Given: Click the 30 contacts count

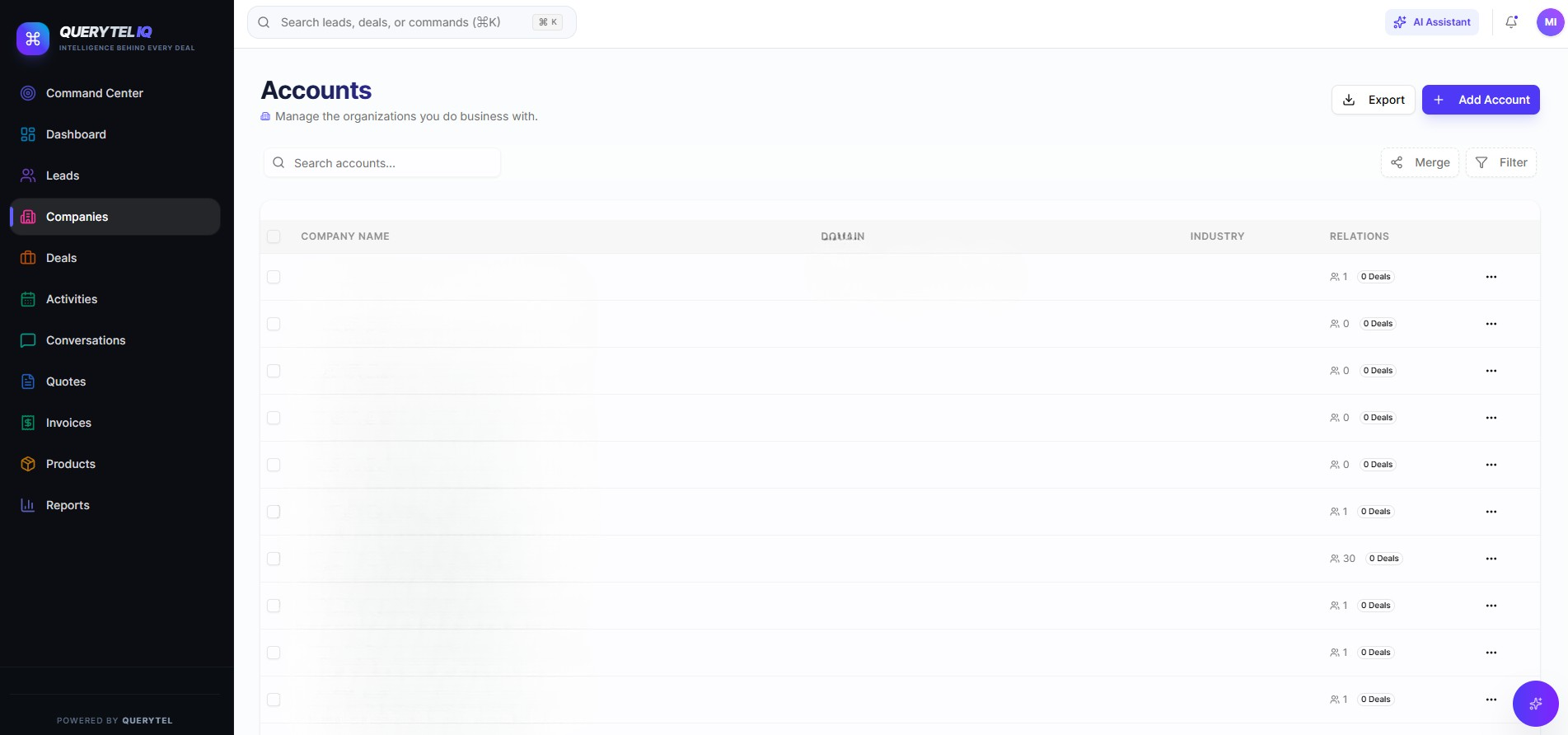Looking at the screenshot, I should [1342, 559].
